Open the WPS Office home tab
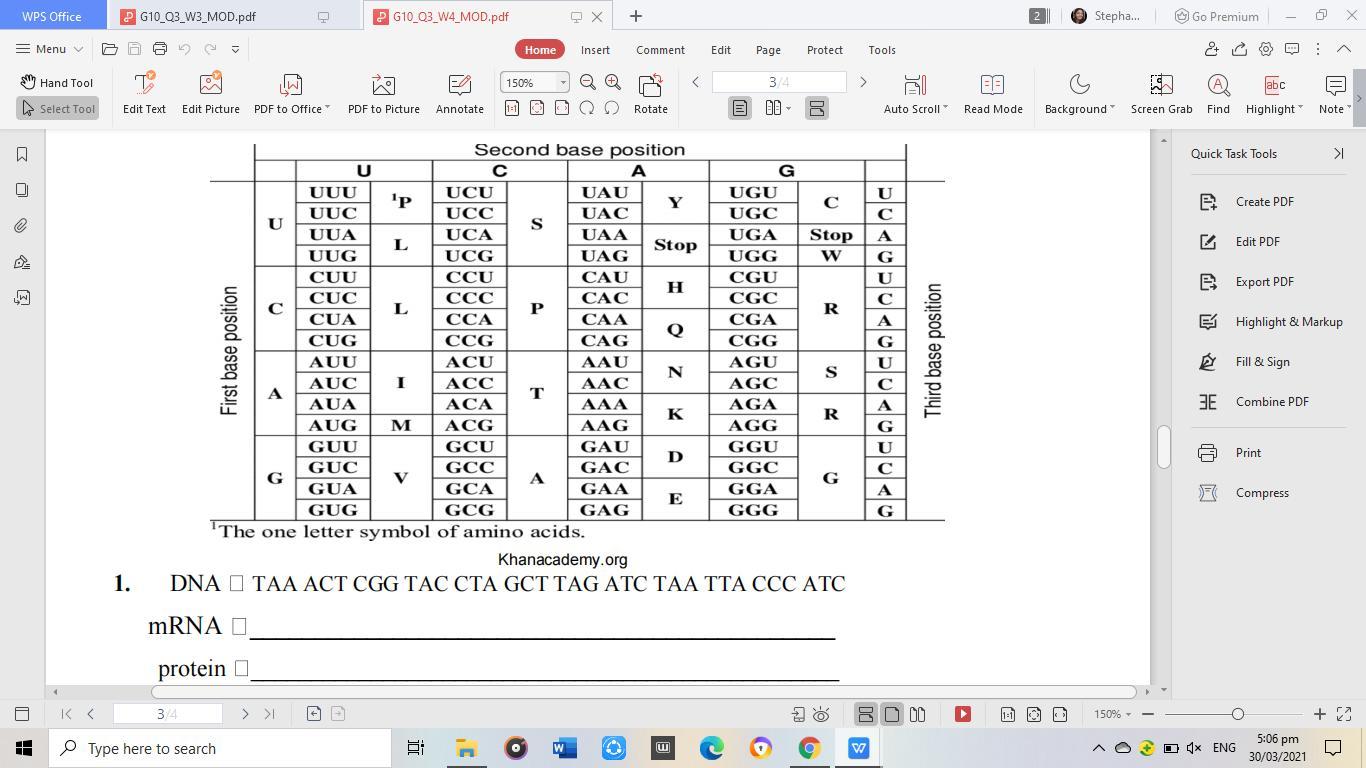Viewport: 1366px width, 768px height. tap(52, 16)
